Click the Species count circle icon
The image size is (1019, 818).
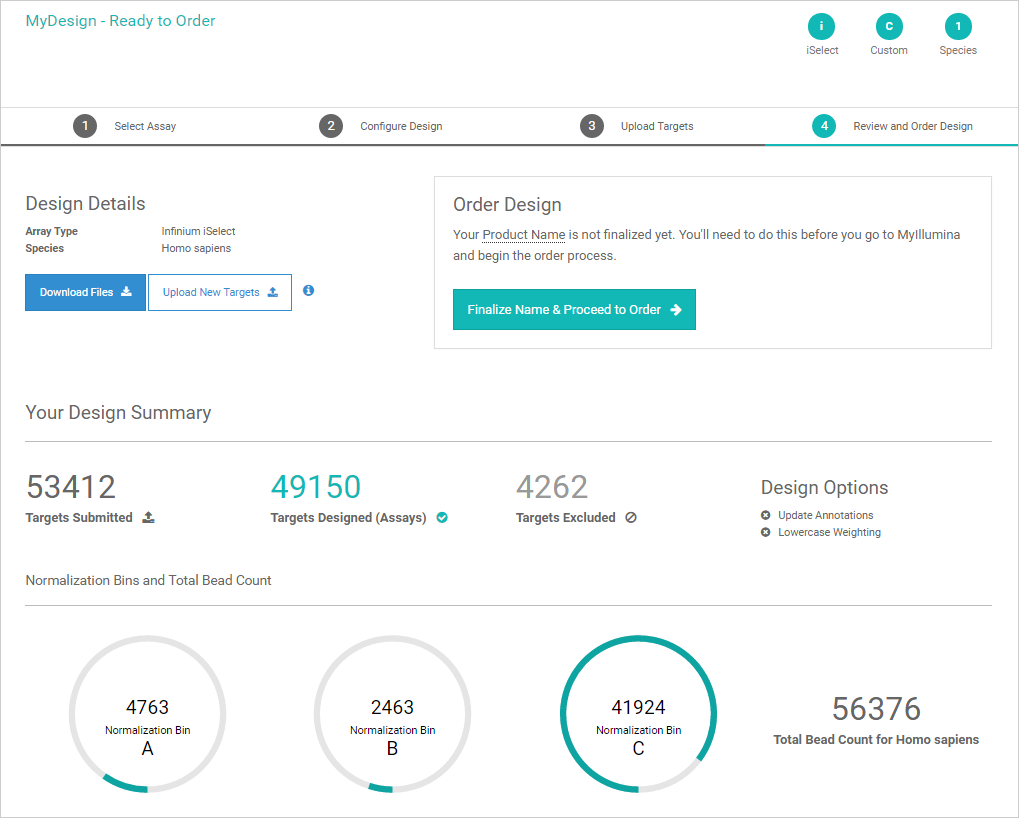(x=957, y=27)
